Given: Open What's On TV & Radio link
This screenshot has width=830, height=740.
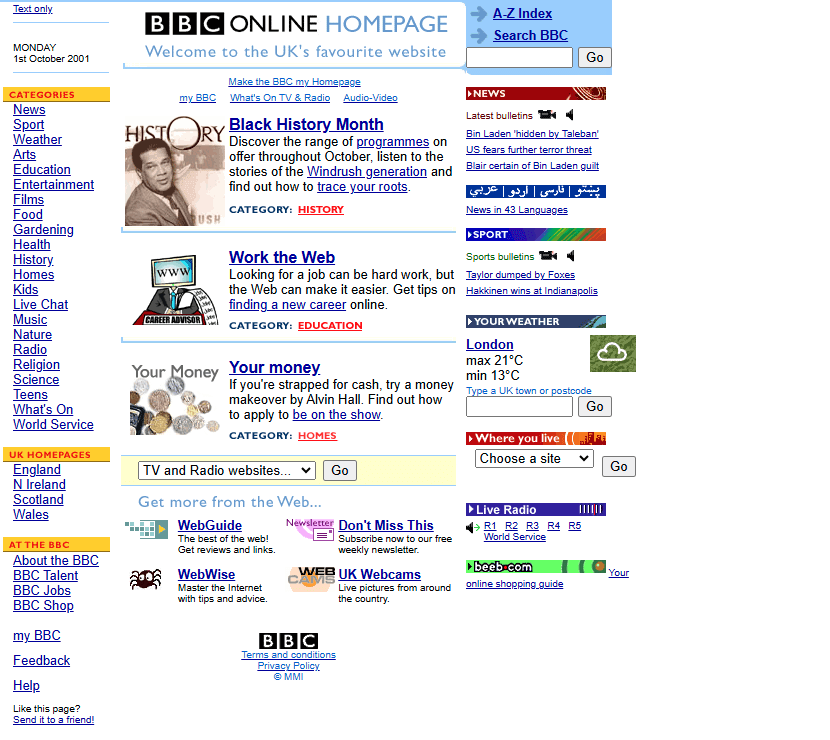Looking at the screenshot, I should (x=280, y=98).
